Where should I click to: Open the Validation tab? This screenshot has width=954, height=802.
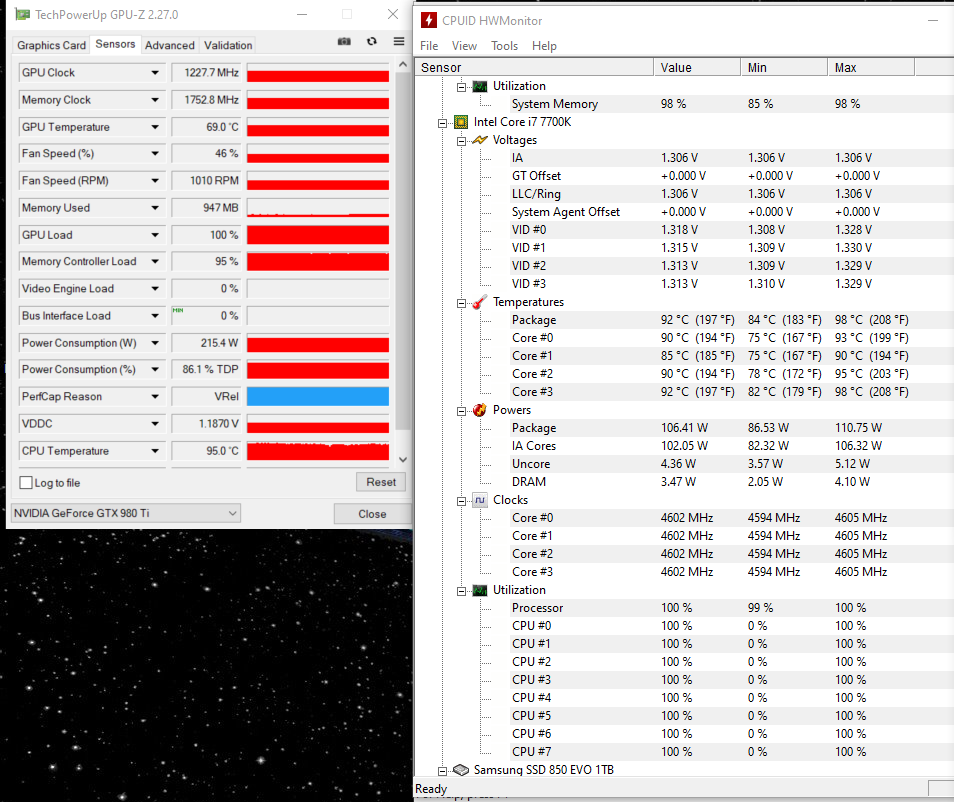(x=228, y=46)
